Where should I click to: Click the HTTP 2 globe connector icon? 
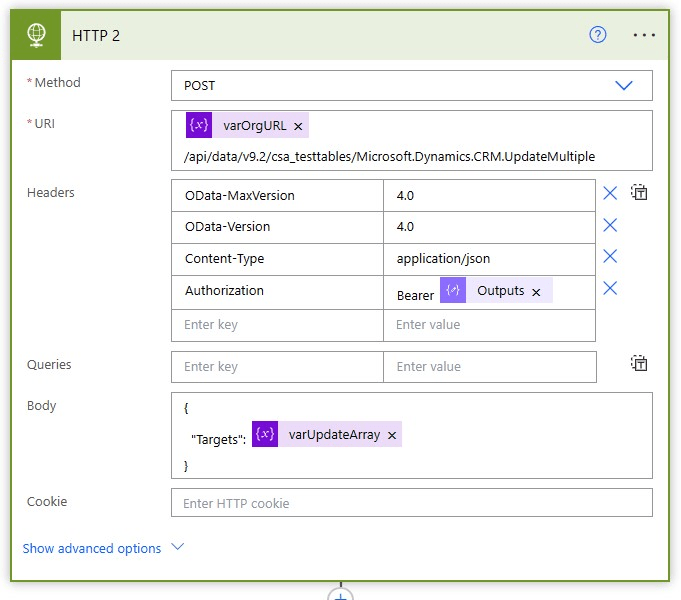click(x=37, y=35)
